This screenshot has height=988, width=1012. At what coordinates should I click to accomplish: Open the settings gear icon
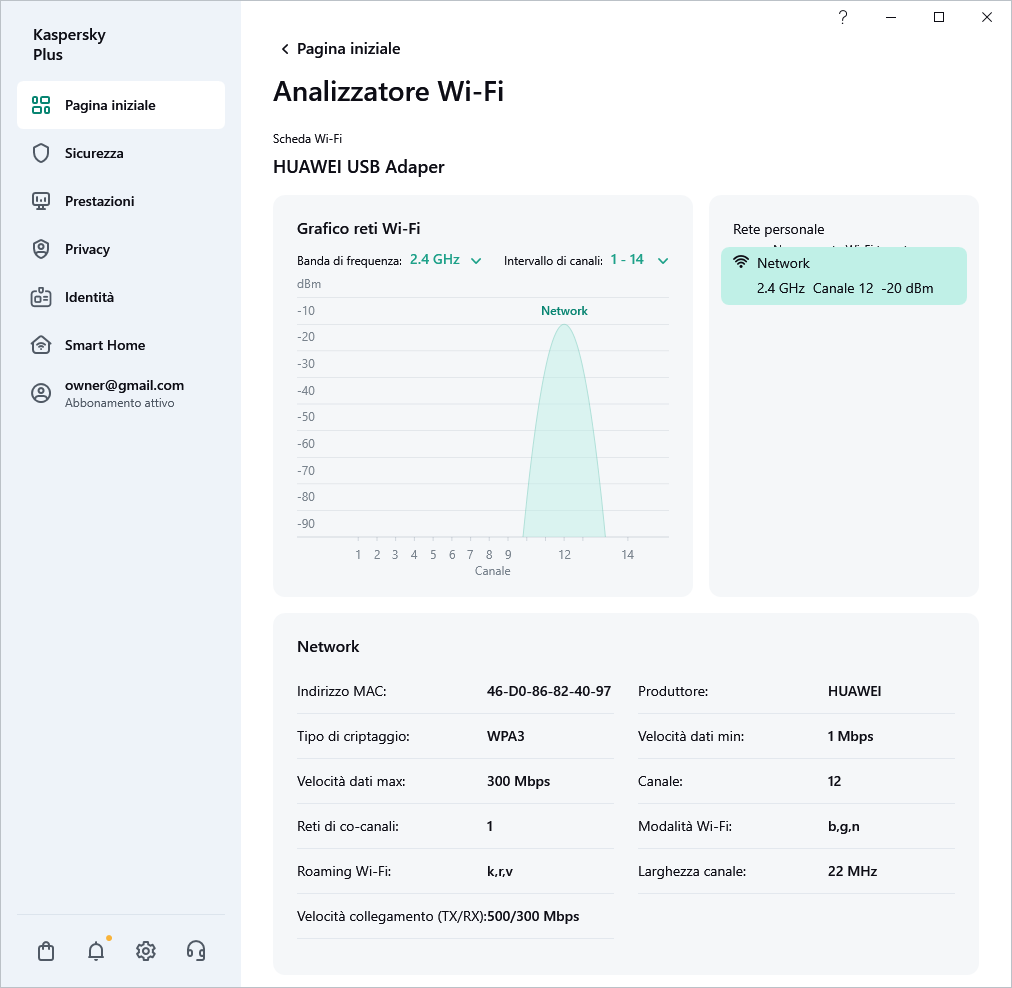coord(146,951)
